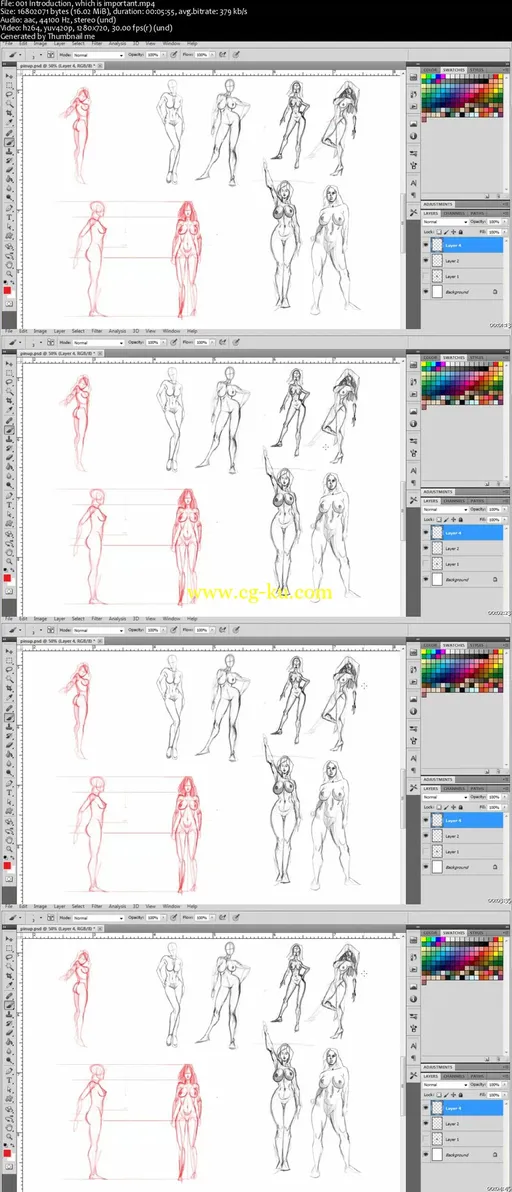Click red foreground color swatch in top frame
The image size is (512, 1192).
click(x=8, y=290)
